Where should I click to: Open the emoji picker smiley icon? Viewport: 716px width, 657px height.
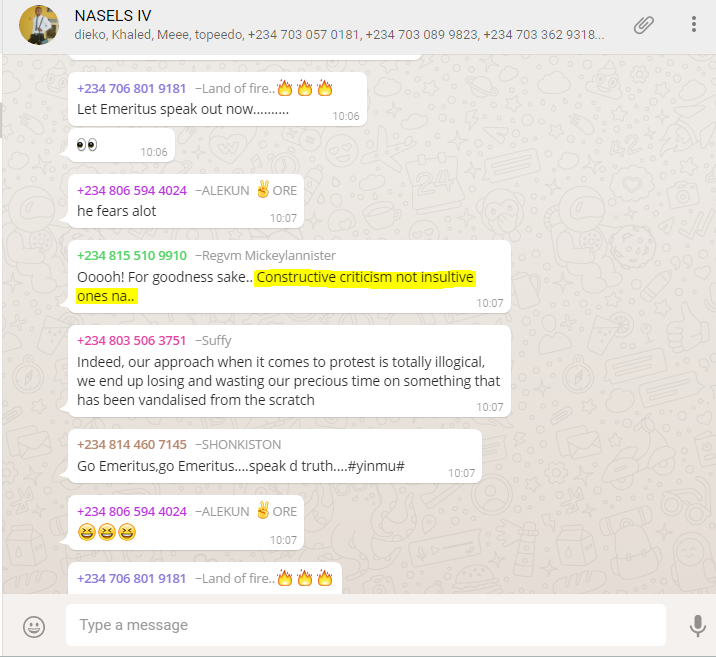tap(34, 626)
